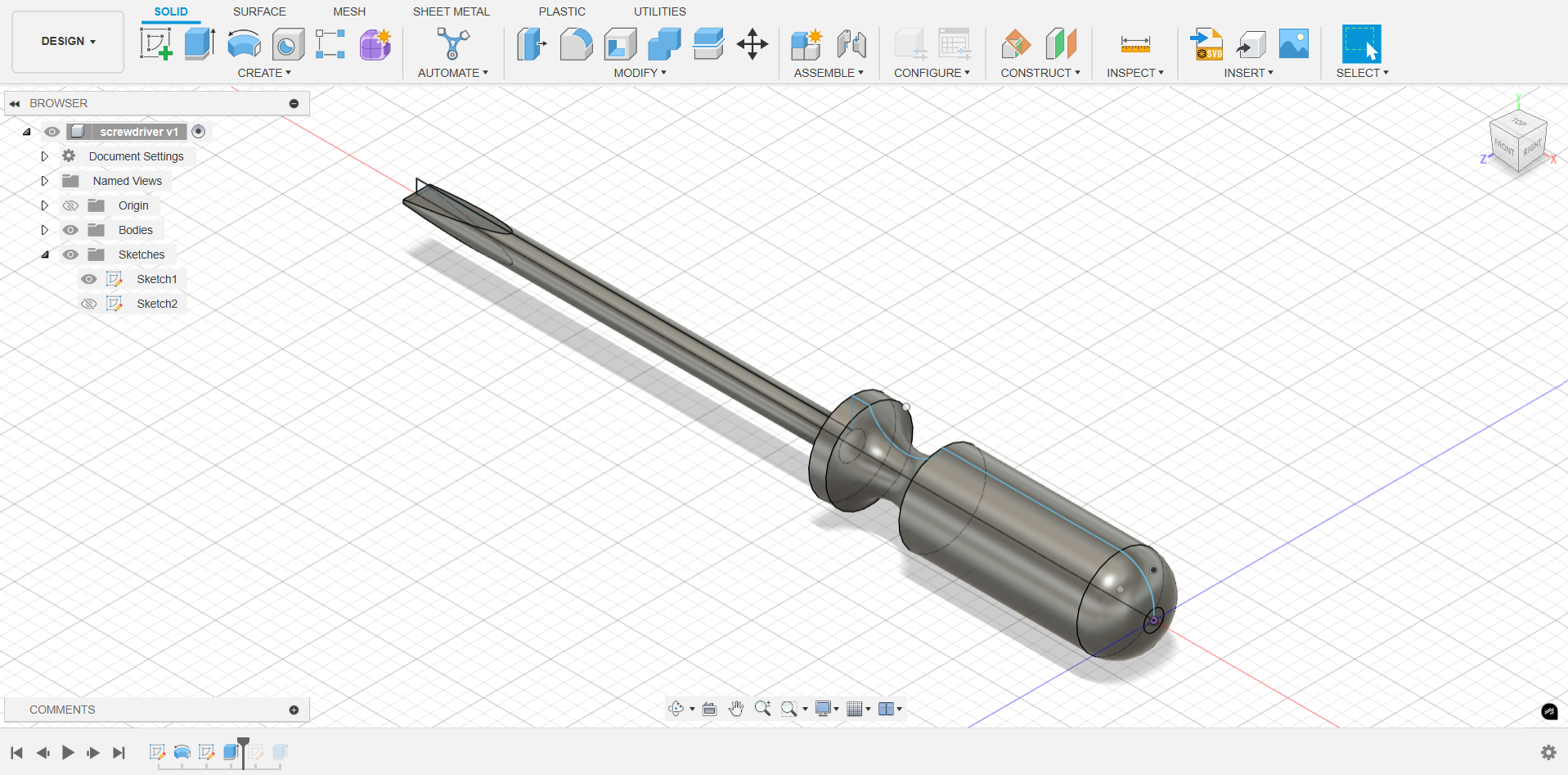This screenshot has height=775, width=1568.
Task: Click the Zoom magnifier icon
Action: 762,709
